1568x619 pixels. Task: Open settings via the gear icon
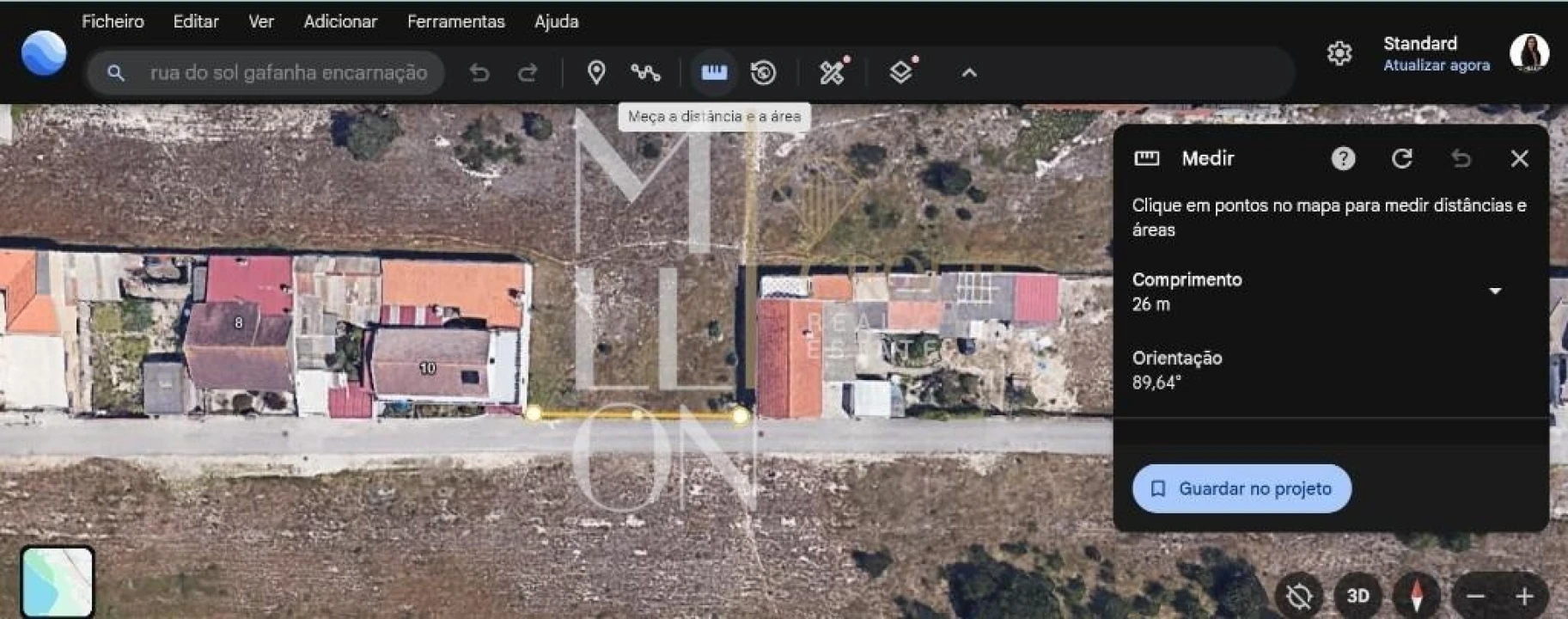point(1339,53)
